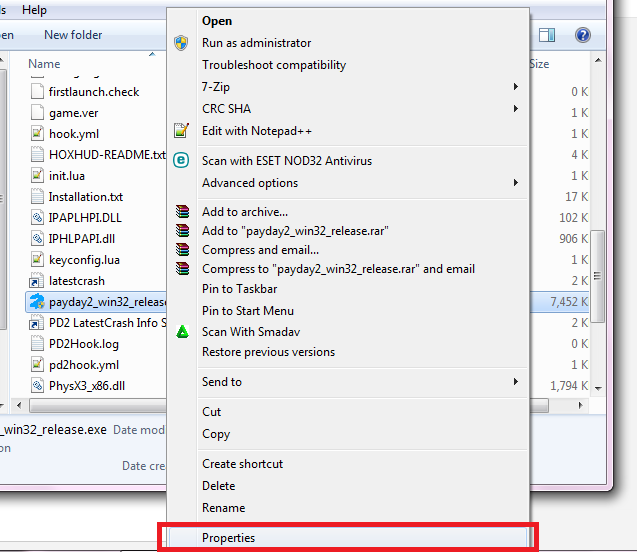Click the horizontal scrollbar left arrow
Viewport: 637px width, 552px height.
(19, 405)
